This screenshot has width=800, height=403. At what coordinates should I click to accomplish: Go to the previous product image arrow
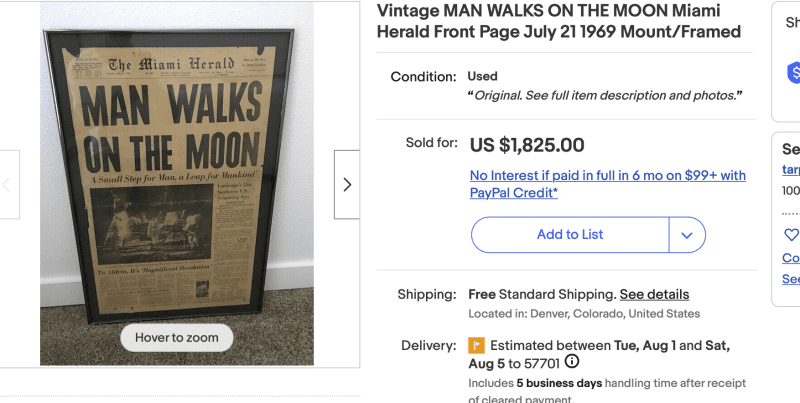click(8, 184)
